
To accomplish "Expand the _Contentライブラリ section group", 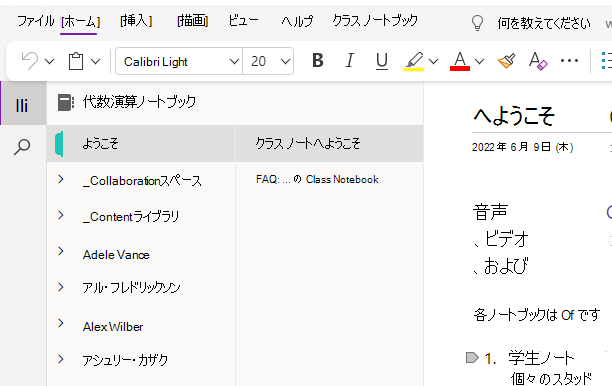I will 60,215.
